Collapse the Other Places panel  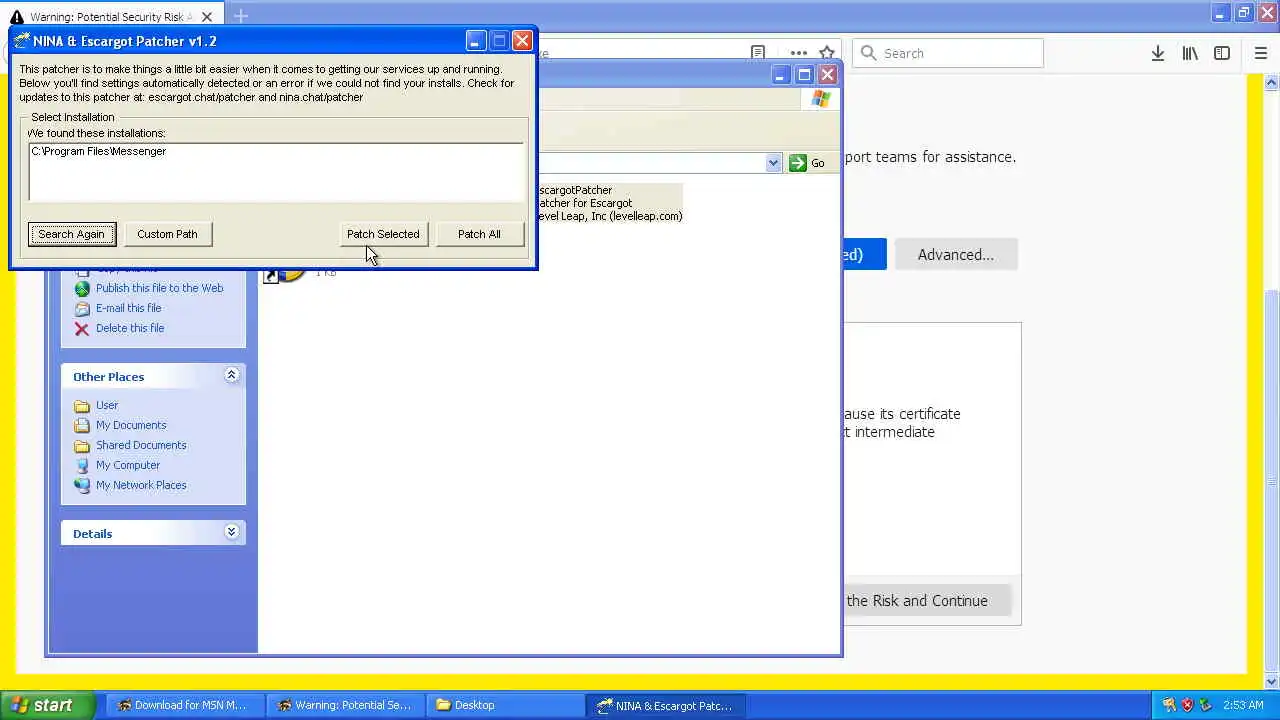pyautogui.click(x=231, y=375)
